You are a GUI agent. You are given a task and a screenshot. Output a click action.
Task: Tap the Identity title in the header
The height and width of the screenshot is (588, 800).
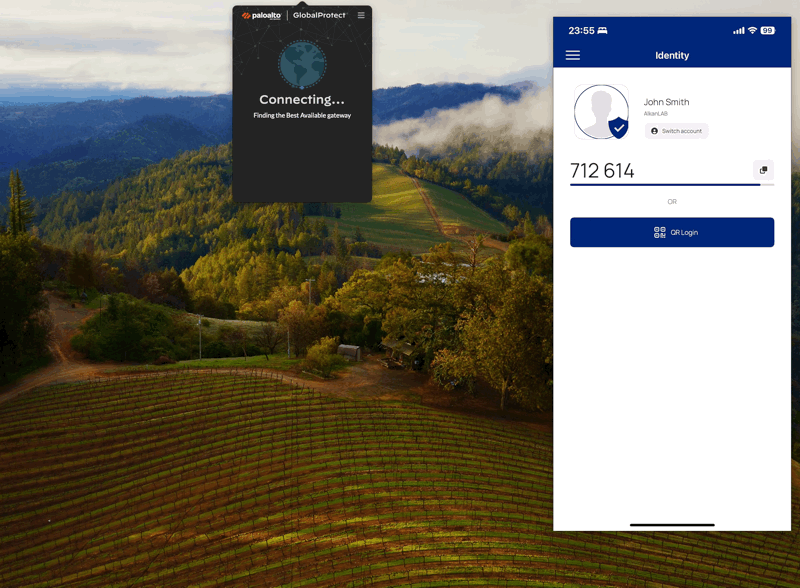pyautogui.click(x=671, y=56)
